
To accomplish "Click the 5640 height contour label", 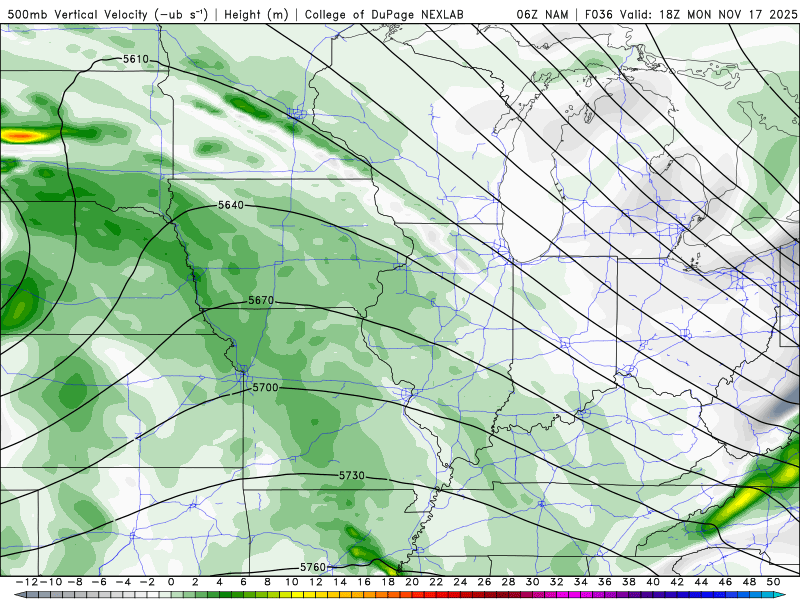I will [231, 205].
